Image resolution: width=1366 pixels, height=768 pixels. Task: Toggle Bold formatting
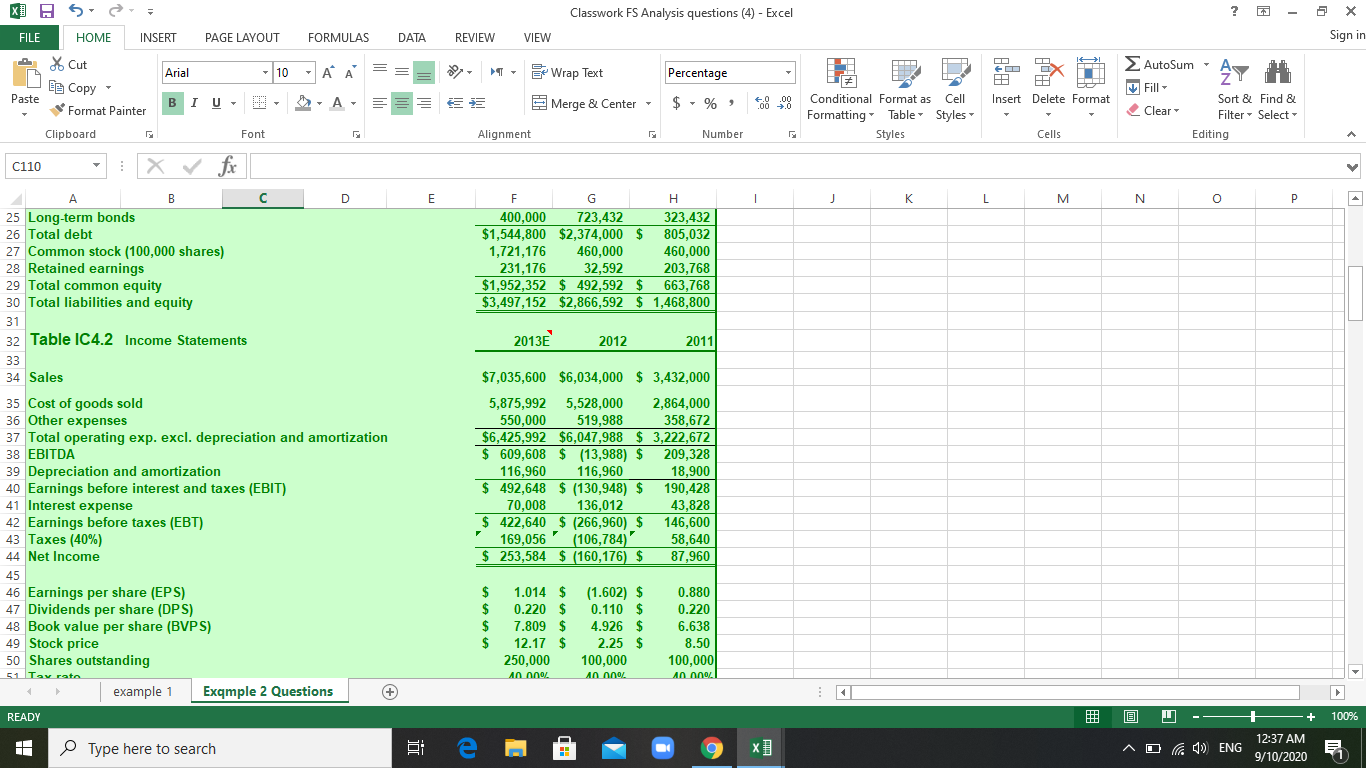[172, 104]
